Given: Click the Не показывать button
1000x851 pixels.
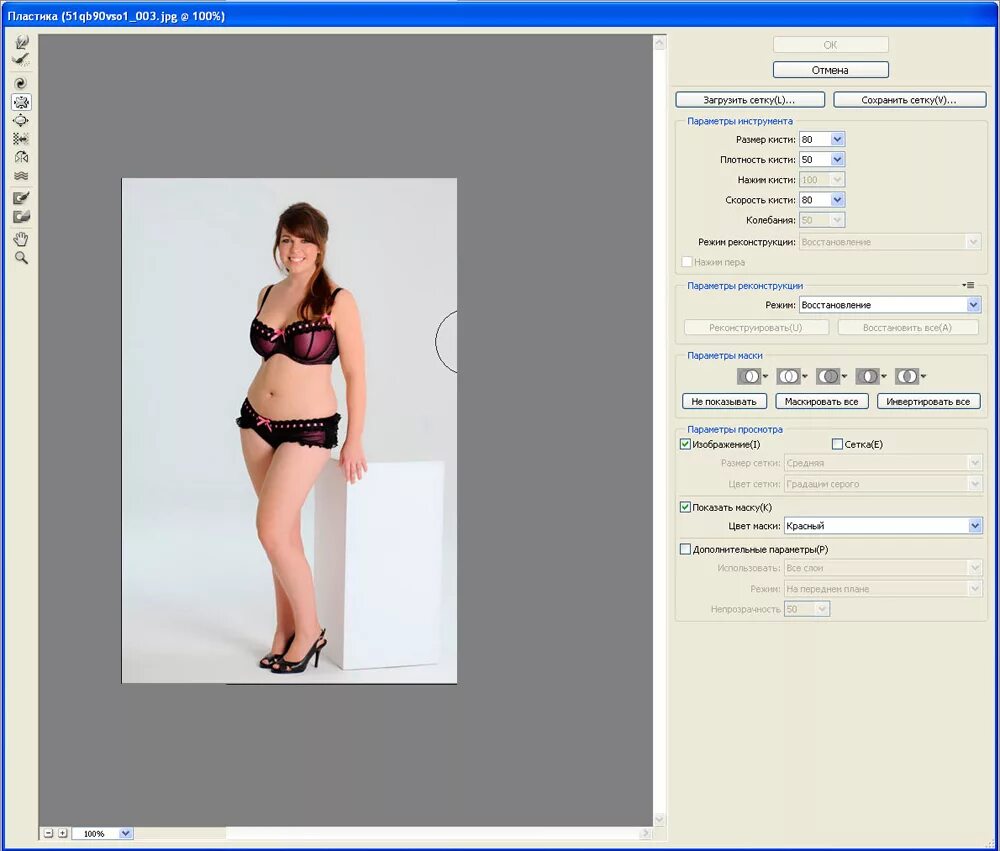Looking at the screenshot, I should pyautogui.click(x=724, y=401).
